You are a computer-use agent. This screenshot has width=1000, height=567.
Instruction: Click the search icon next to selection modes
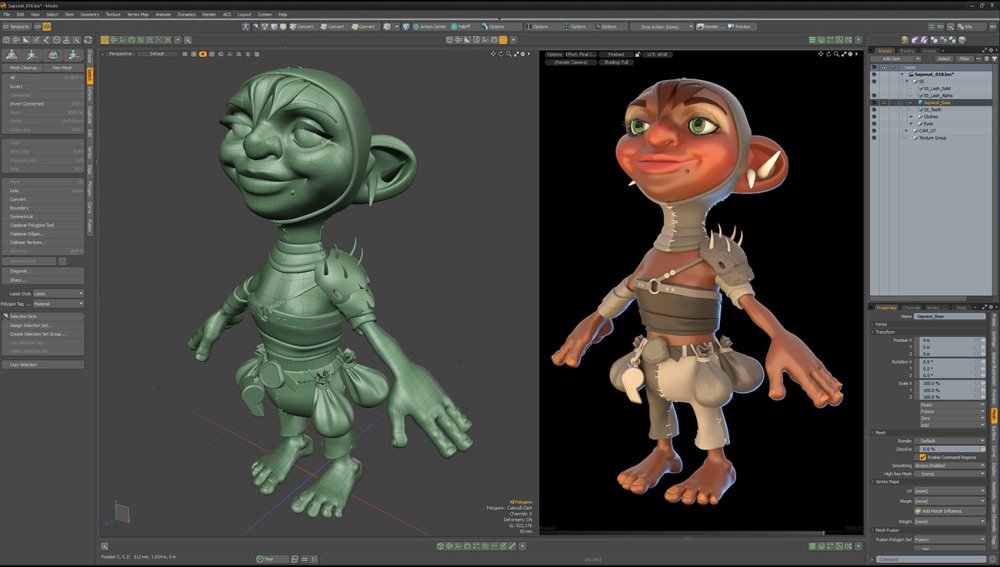click(188, 40)
